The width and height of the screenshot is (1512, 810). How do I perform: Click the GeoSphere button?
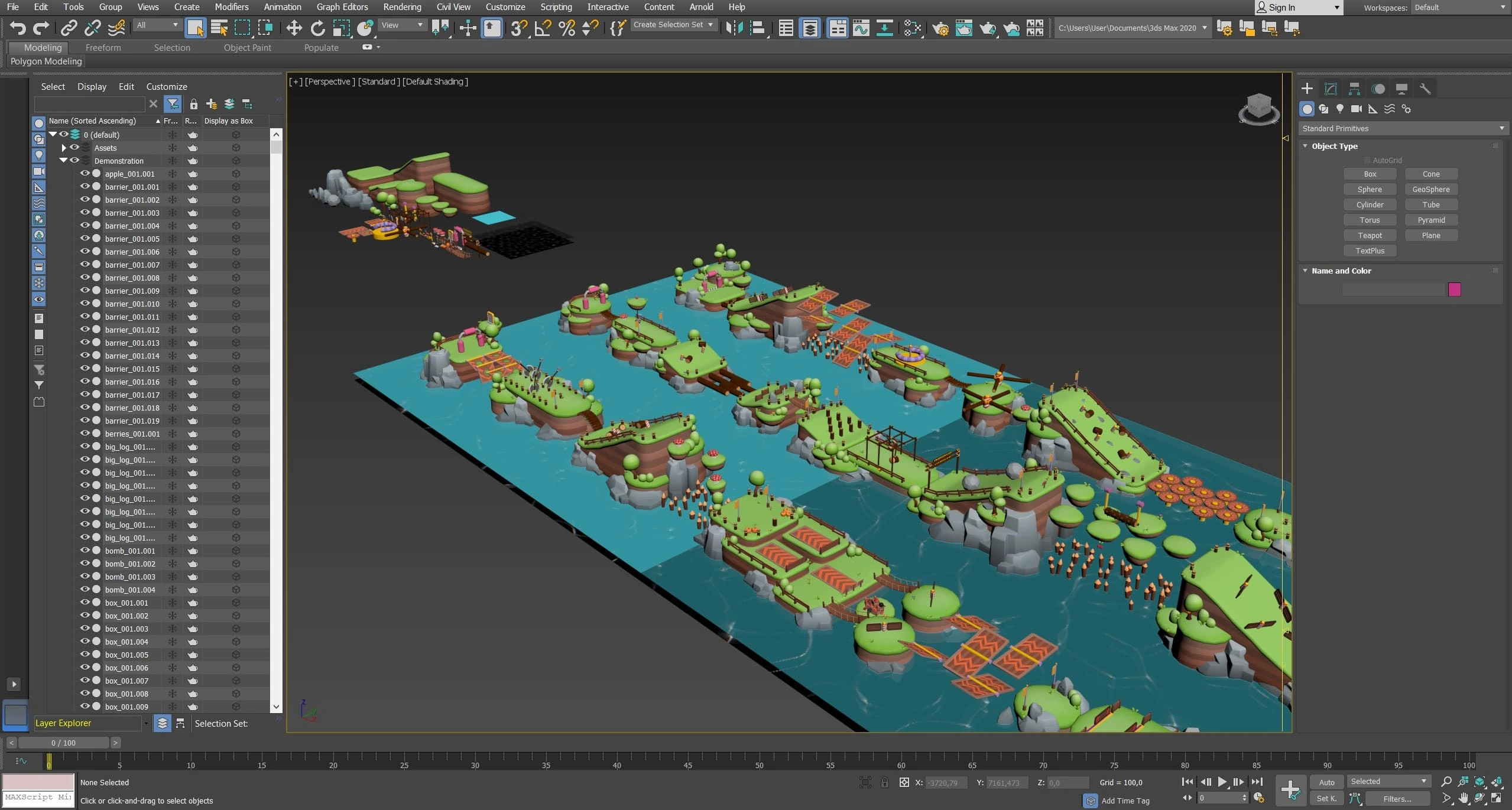1430,189
